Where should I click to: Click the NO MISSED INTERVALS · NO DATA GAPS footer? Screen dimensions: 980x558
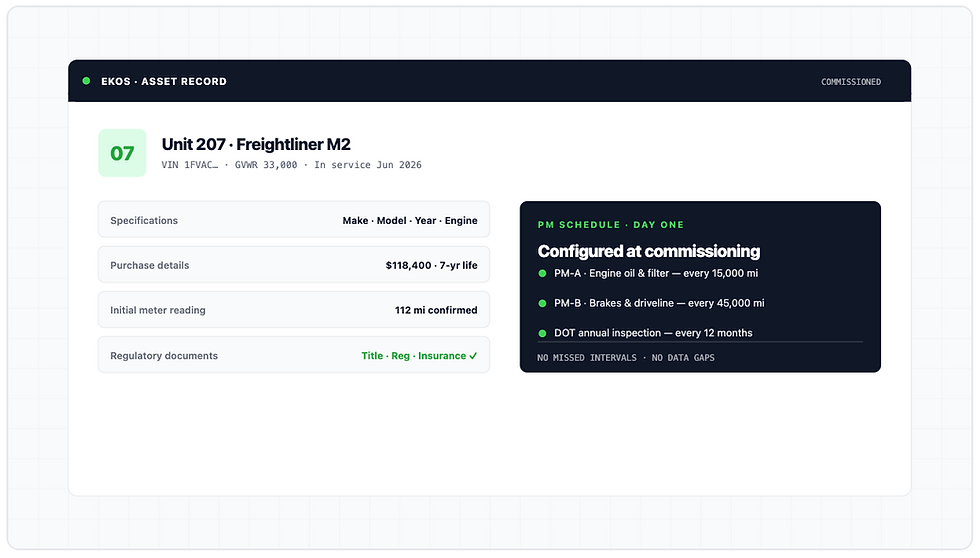626,358
